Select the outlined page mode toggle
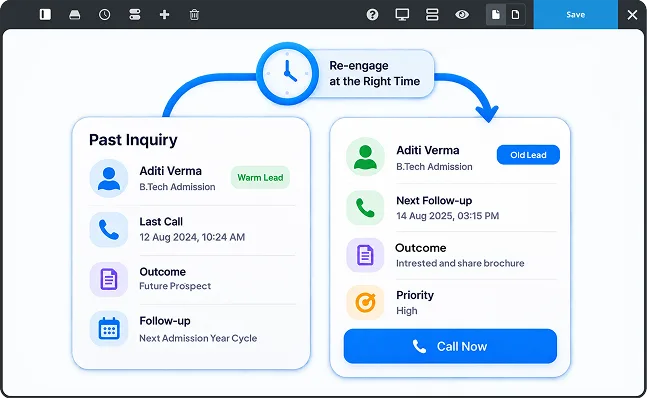Viewport: 647px width, 400px height. pyautogui.click(x=515, y=15)
